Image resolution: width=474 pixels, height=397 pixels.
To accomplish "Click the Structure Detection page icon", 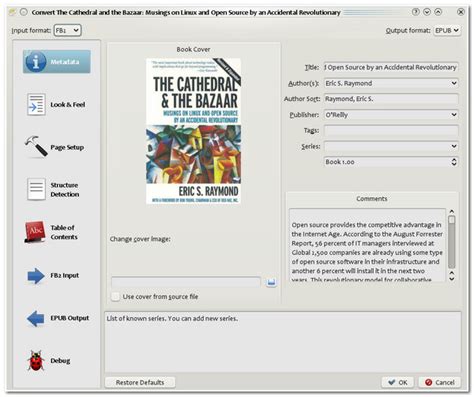I will coord(36,189).
